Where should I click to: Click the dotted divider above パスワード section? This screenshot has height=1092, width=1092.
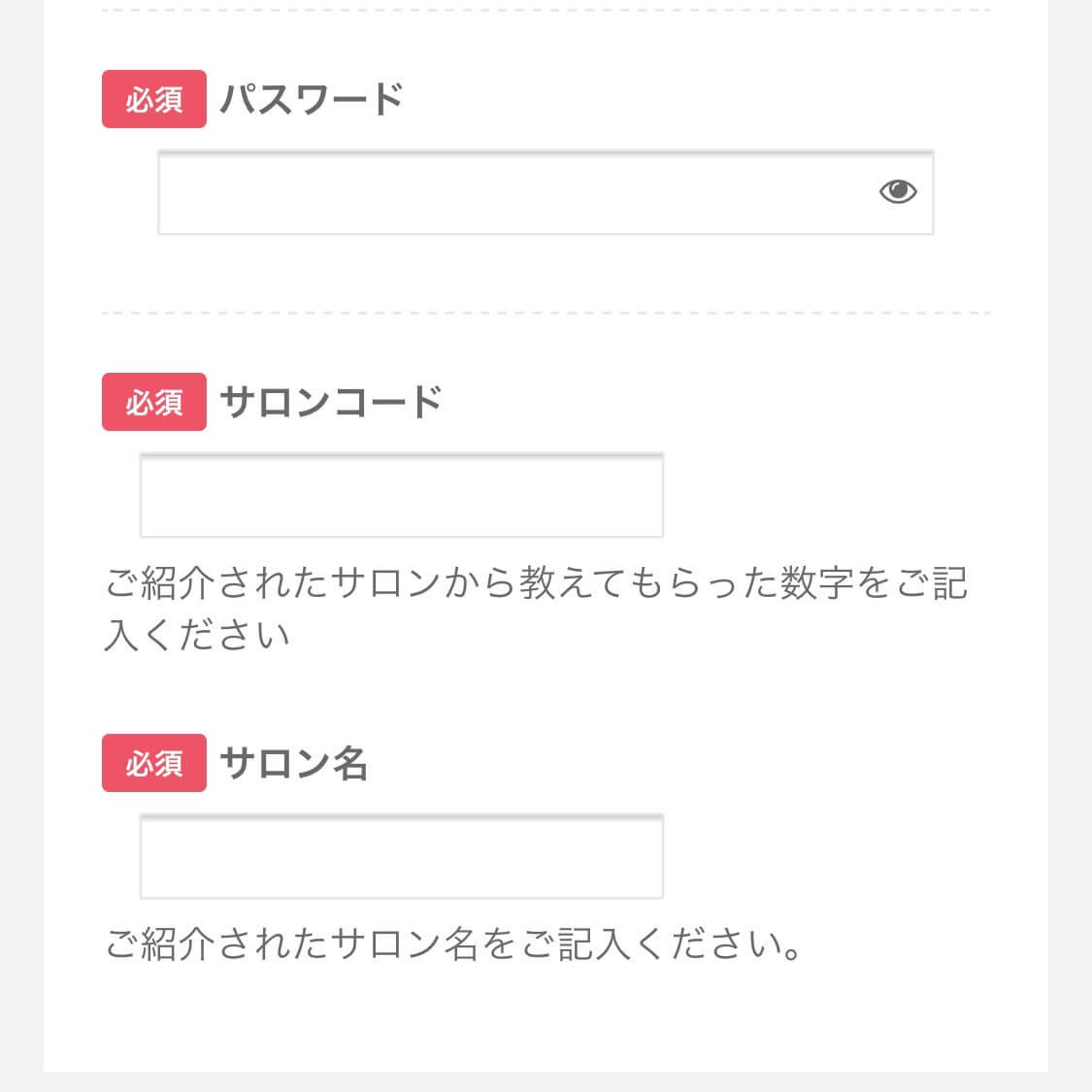coord(546,11)
